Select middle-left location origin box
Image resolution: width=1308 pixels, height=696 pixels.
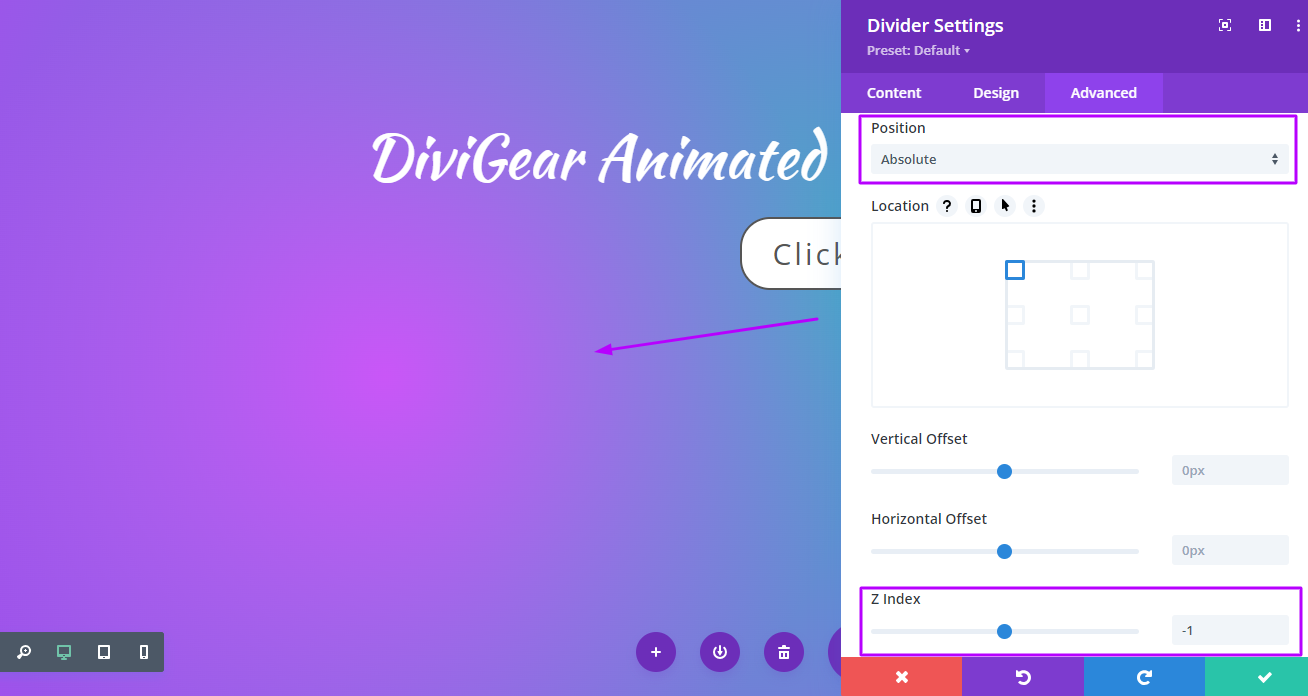(1015, 315)
